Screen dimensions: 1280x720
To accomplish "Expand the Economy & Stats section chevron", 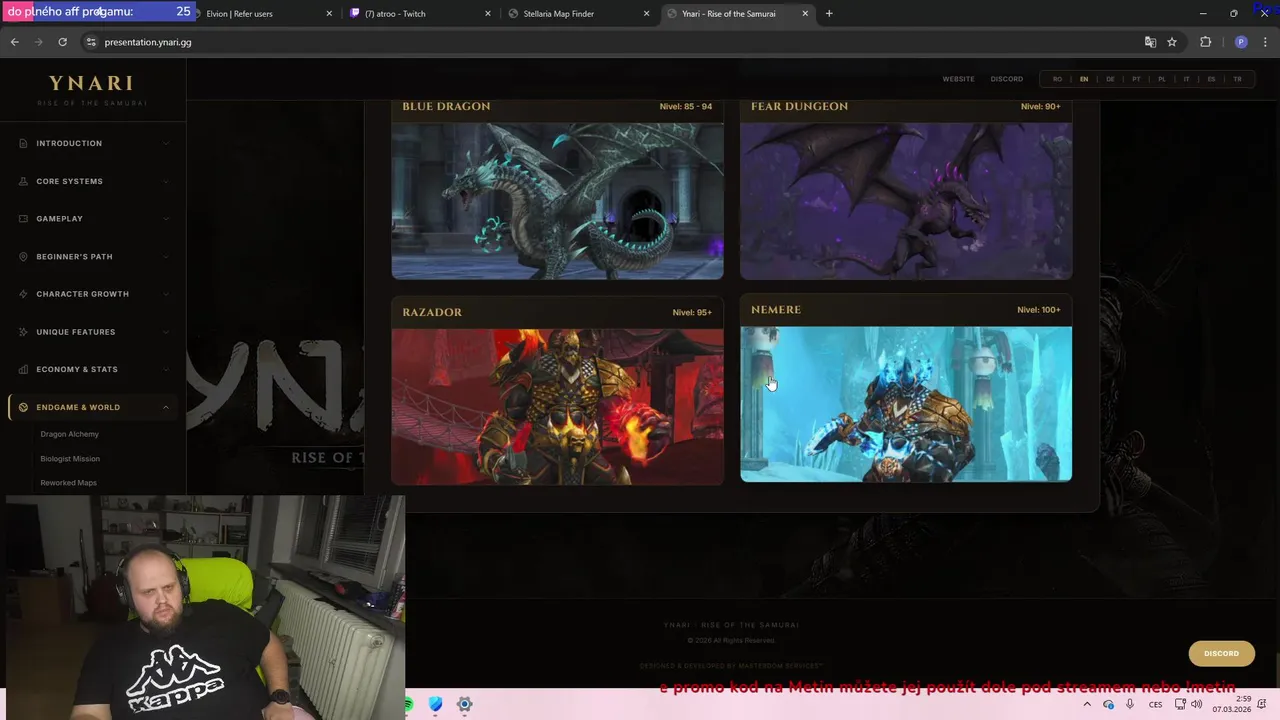I will pyautogui.click(x=166, y=369).
